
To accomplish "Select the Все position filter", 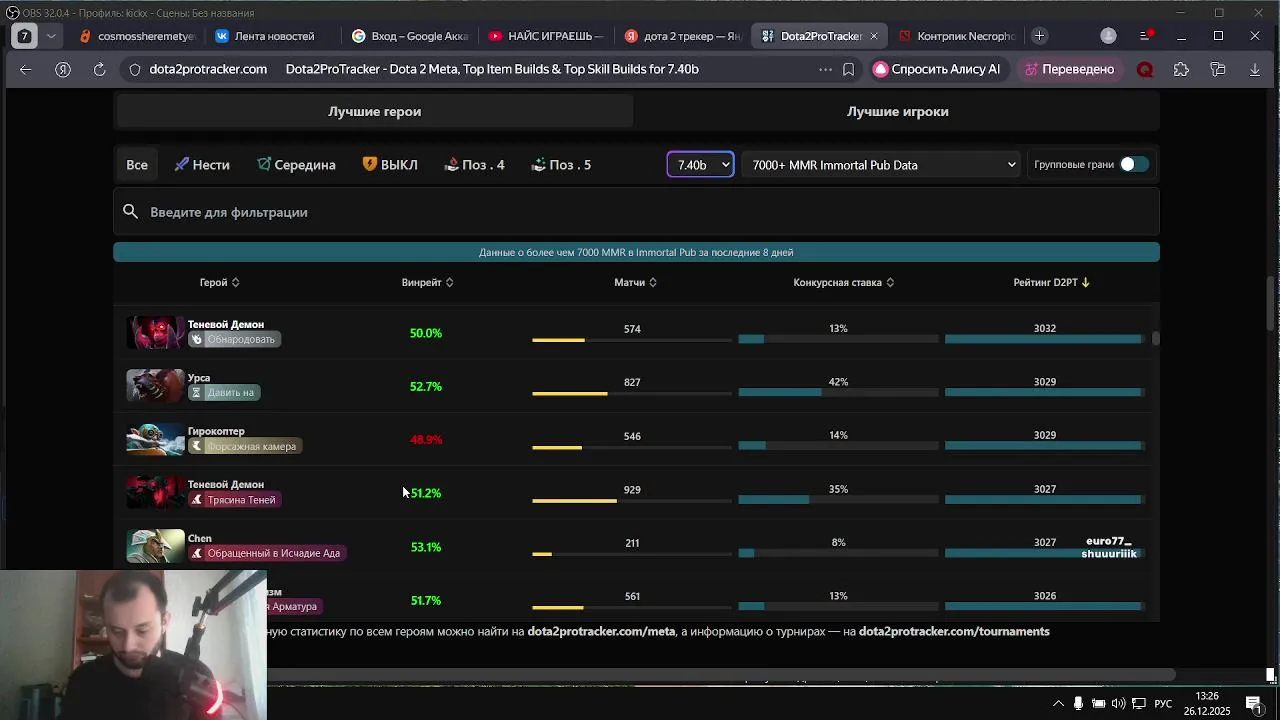I will tap(137, 165).
